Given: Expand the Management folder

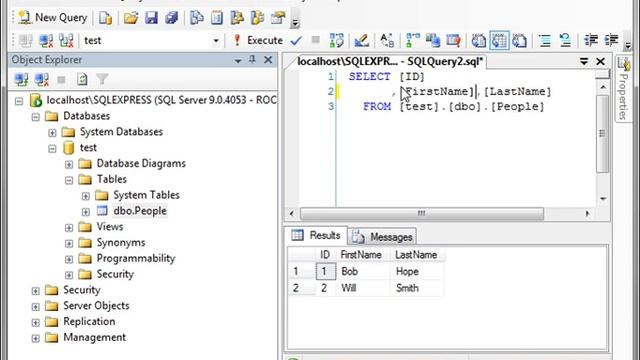Looking at the screenshot, I should 36,338.
